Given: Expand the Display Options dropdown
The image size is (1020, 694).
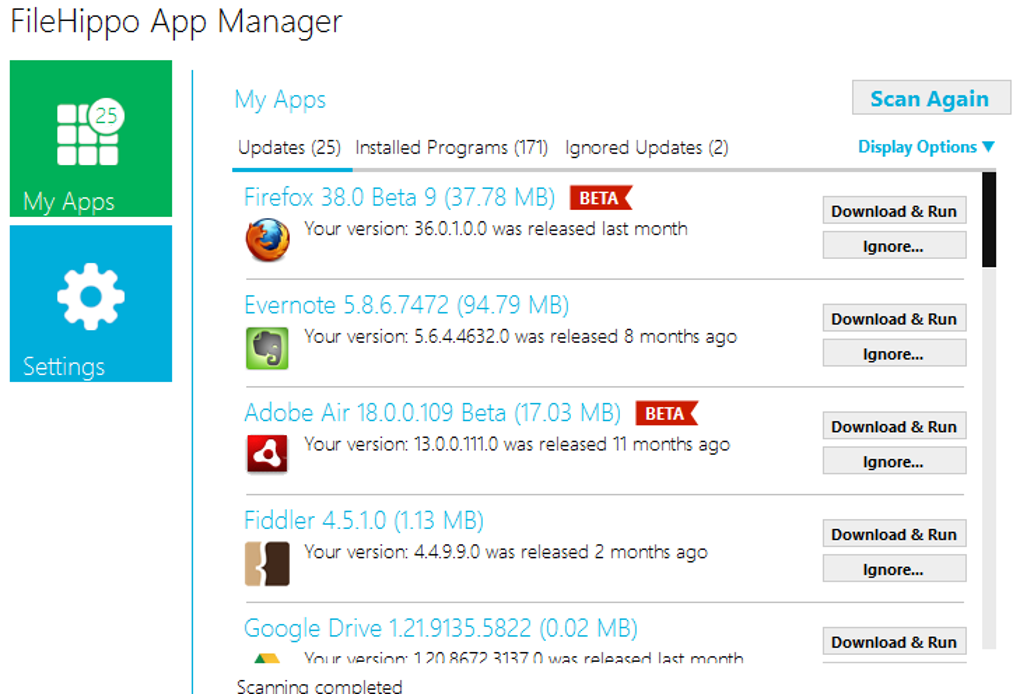Looking at the screenshot, I should click(926, 147).
